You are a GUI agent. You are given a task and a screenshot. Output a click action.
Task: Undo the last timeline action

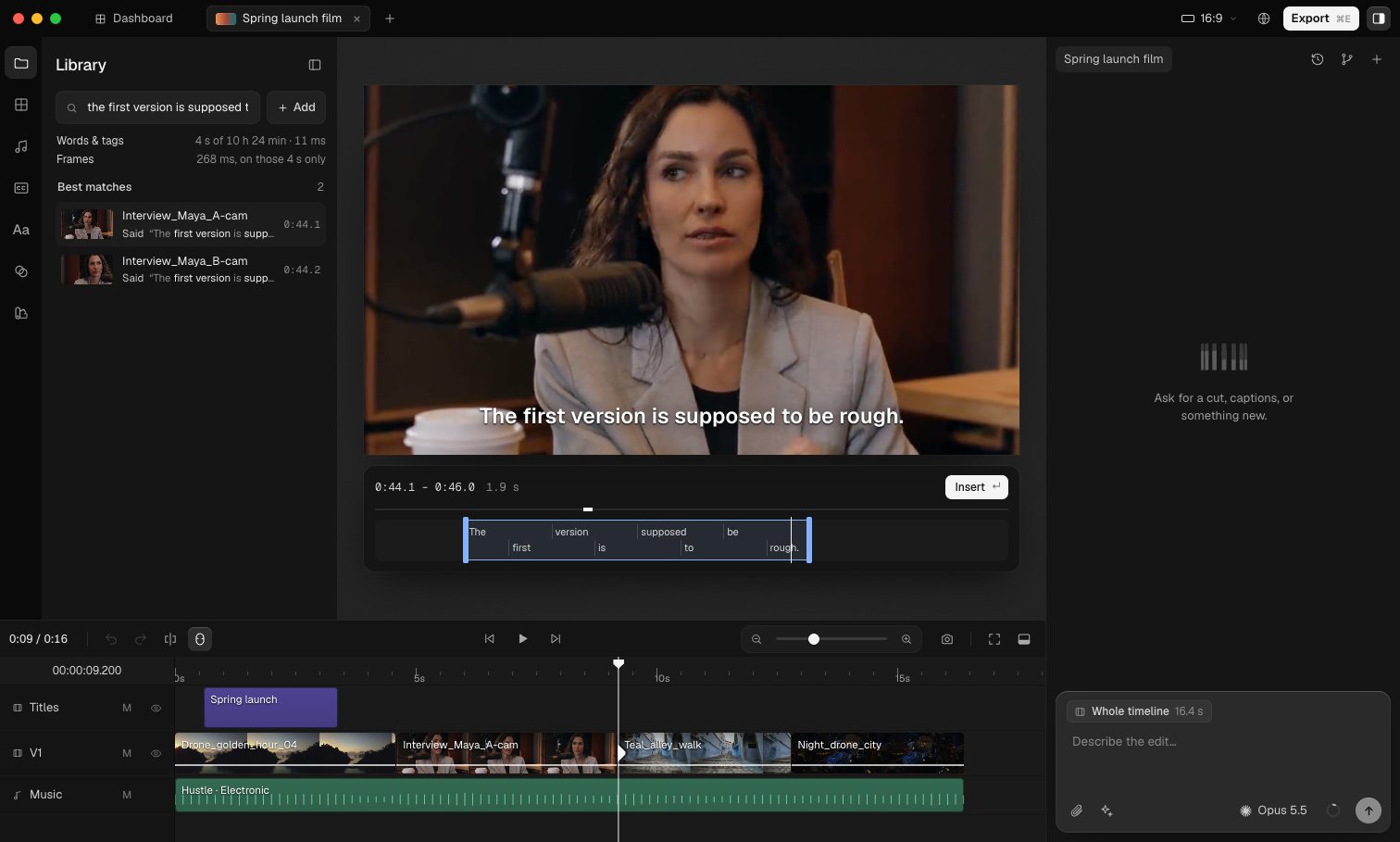pyautogui.click(x=111, y=639)
